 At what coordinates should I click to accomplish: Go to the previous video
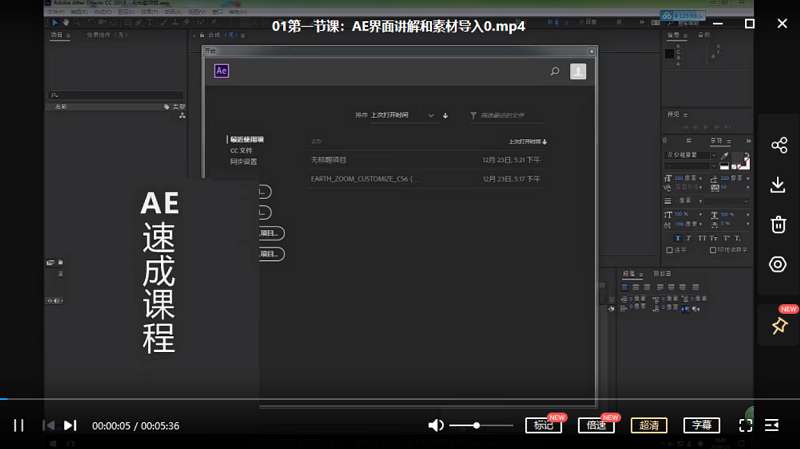pyautogui.click(x=47, y=425)
